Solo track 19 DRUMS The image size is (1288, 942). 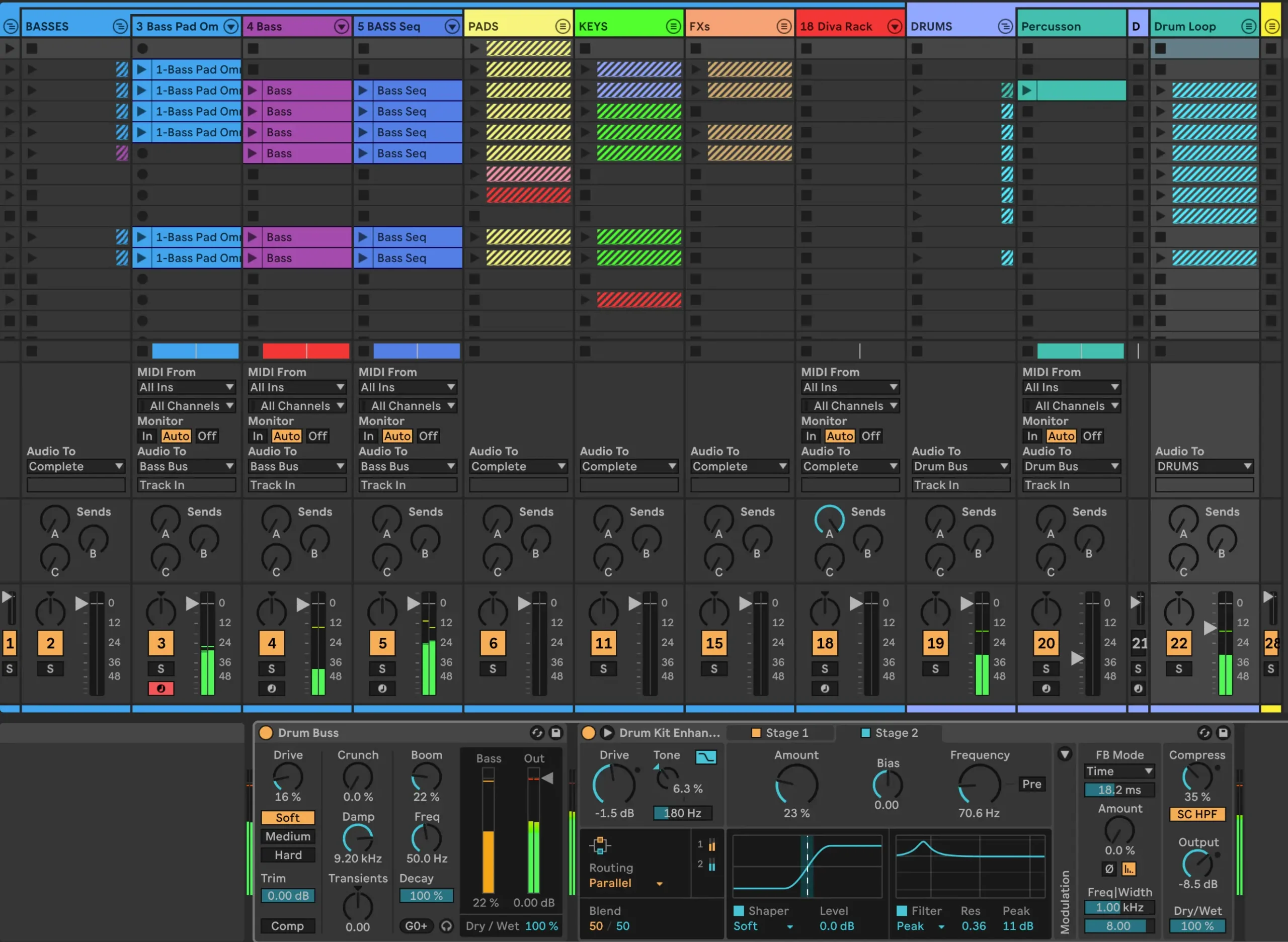(935, 669)
